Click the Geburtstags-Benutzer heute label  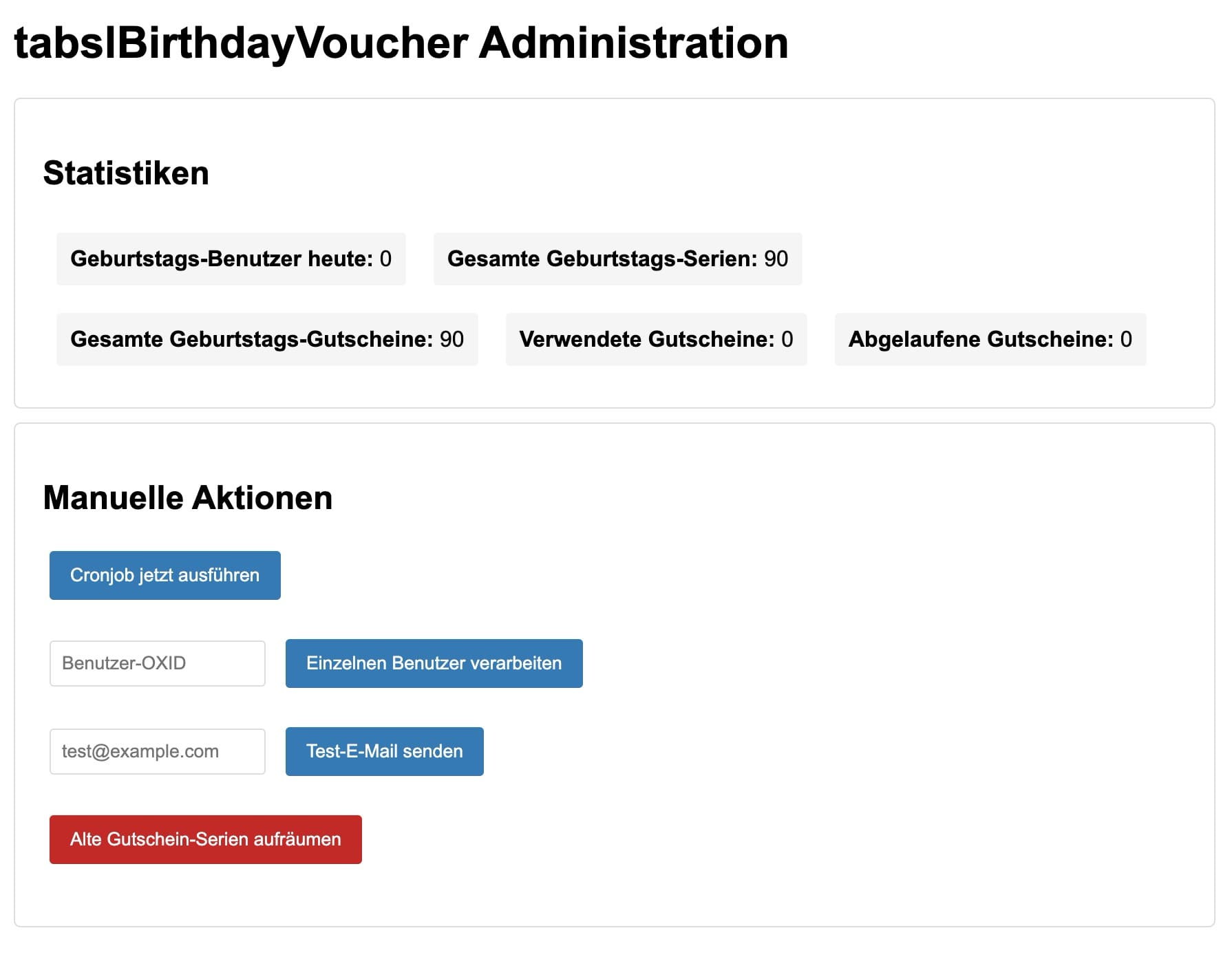(221, 259)
